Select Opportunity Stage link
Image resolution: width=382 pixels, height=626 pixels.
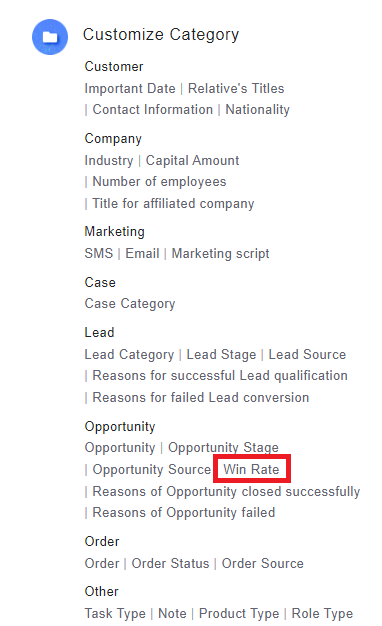(x=223, y=448)
